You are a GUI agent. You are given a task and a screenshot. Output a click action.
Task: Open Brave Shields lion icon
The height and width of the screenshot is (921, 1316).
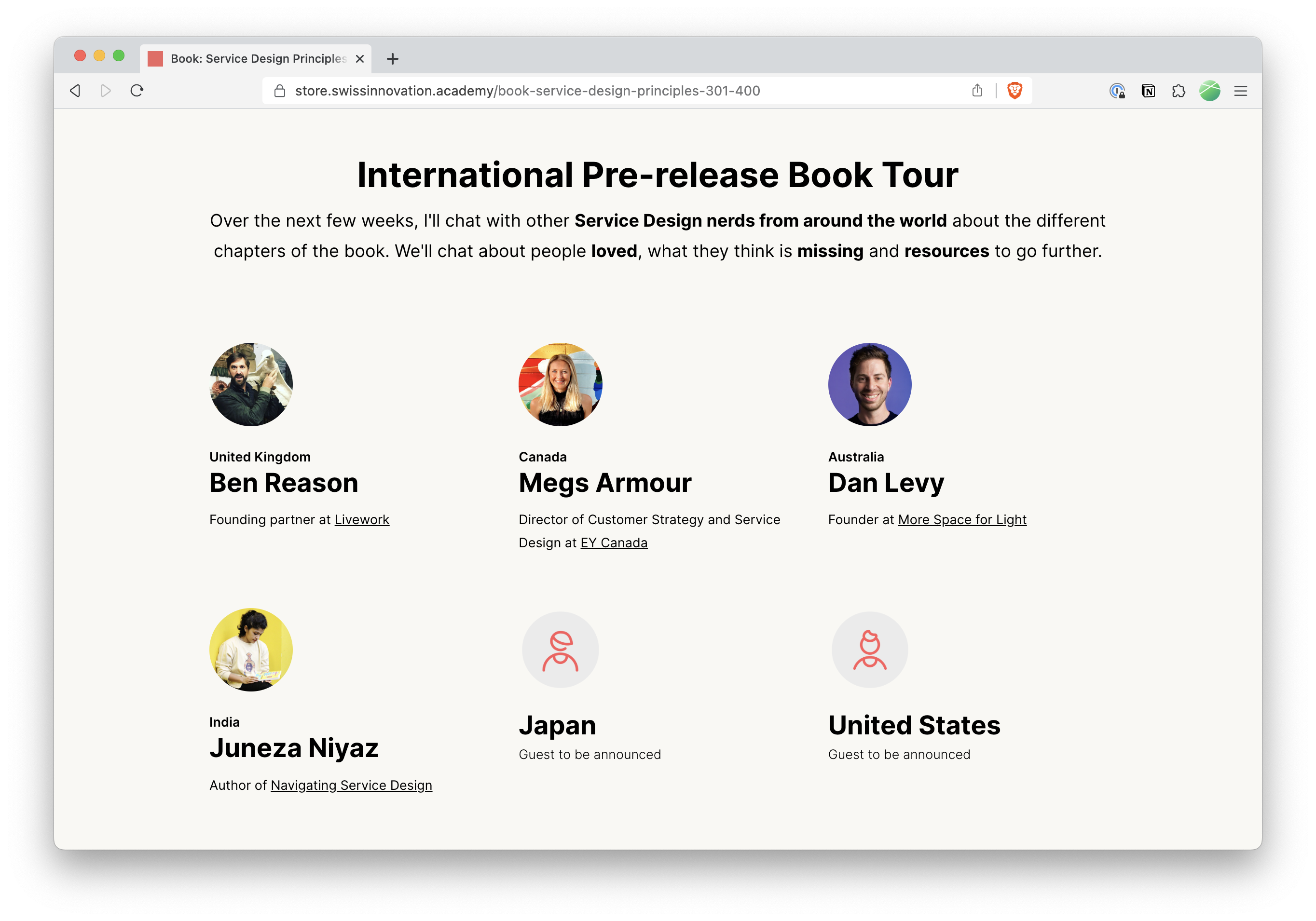(1014, 91)
